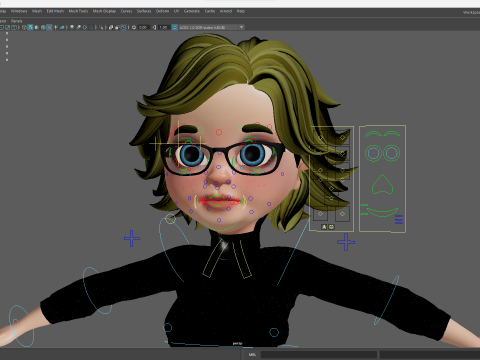The height and width of the screenshot is (360, 480).
Task: Toggle Smooth Shade All icon
Action: (x=30, y=27)
